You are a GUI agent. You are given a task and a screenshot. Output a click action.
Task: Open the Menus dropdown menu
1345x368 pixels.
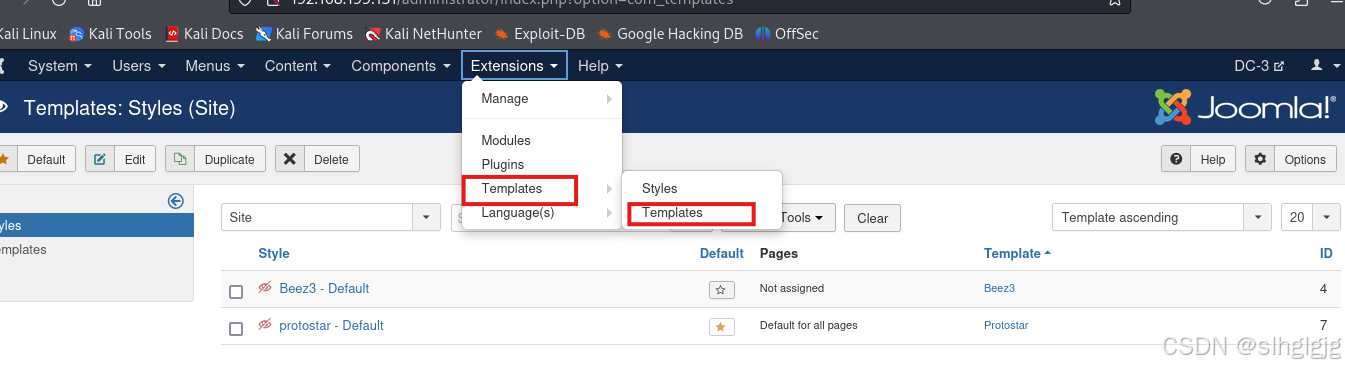point(214,66)
